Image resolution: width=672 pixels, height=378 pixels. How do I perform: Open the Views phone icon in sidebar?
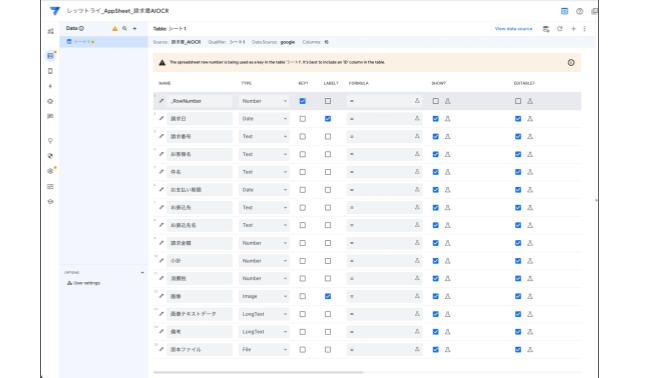coord(51,71)
